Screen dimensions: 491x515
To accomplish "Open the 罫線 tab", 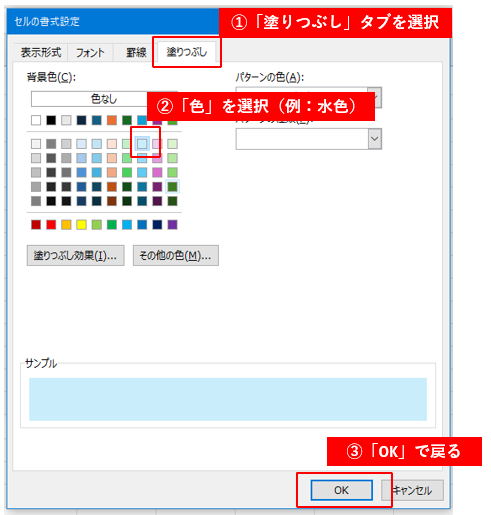I will click(x=136, y=52).
